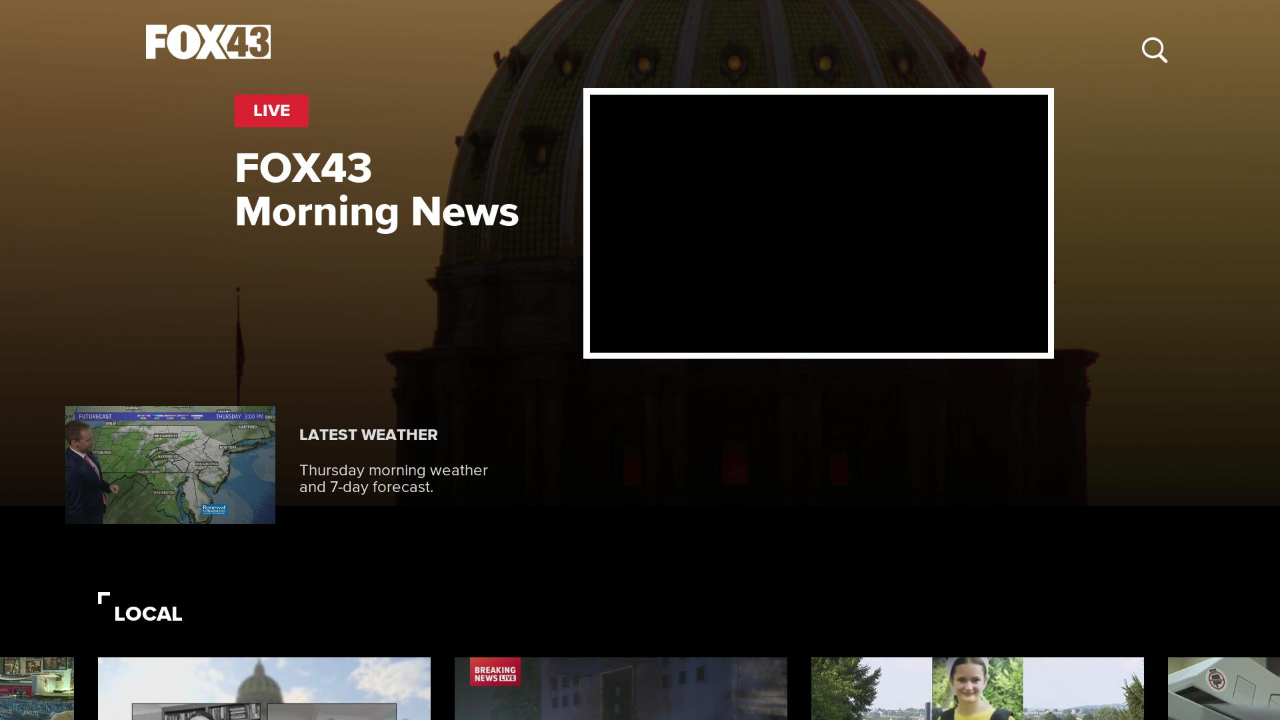Click the Breaking News Live badge

point(494,672)
